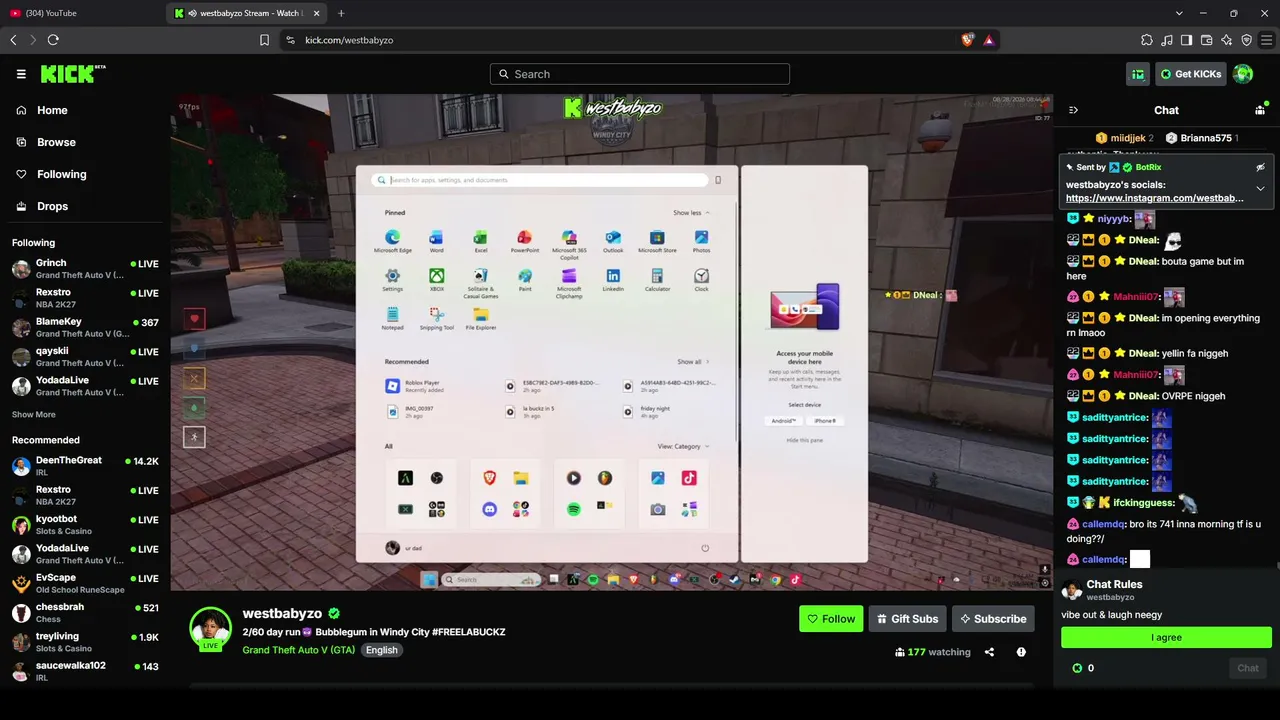This screenshot has width=1280, height=720.
Task: Open EvScape's Old School RuneScape channel
Action: coord(85,583)
